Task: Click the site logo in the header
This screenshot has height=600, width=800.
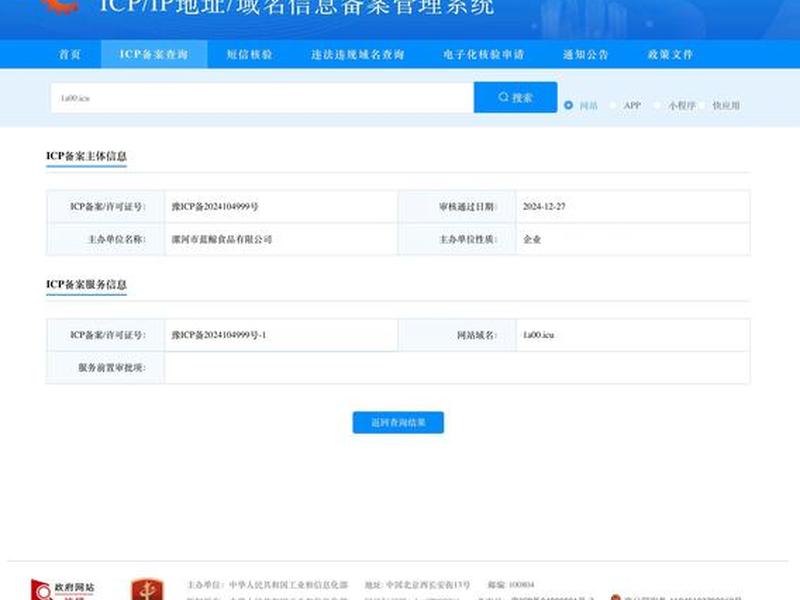Action: (x=60, y=7)
